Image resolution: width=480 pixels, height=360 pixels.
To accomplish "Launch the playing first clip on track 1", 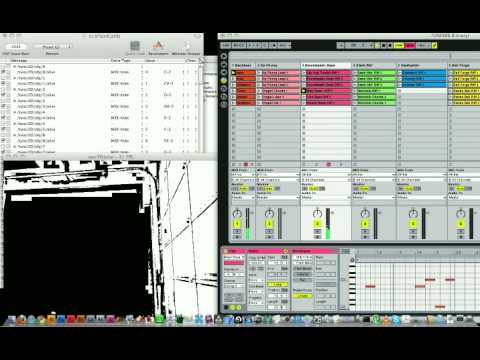I will click(234, 73).
